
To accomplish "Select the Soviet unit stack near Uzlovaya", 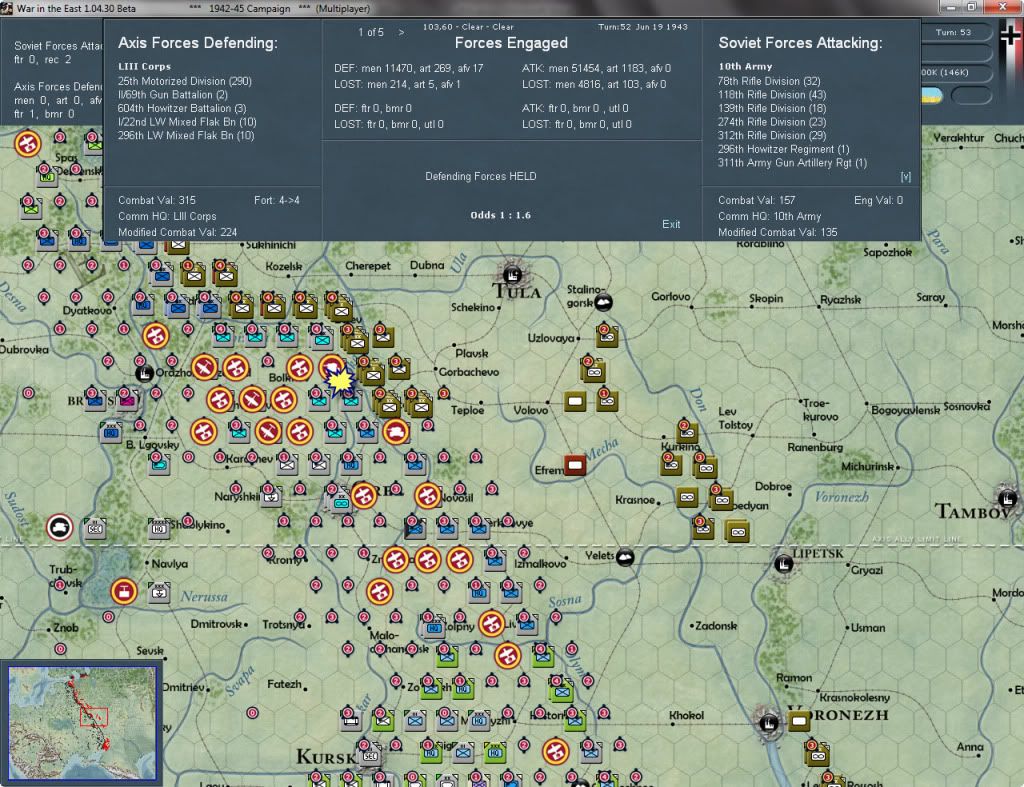I will [x=607, y=336].
